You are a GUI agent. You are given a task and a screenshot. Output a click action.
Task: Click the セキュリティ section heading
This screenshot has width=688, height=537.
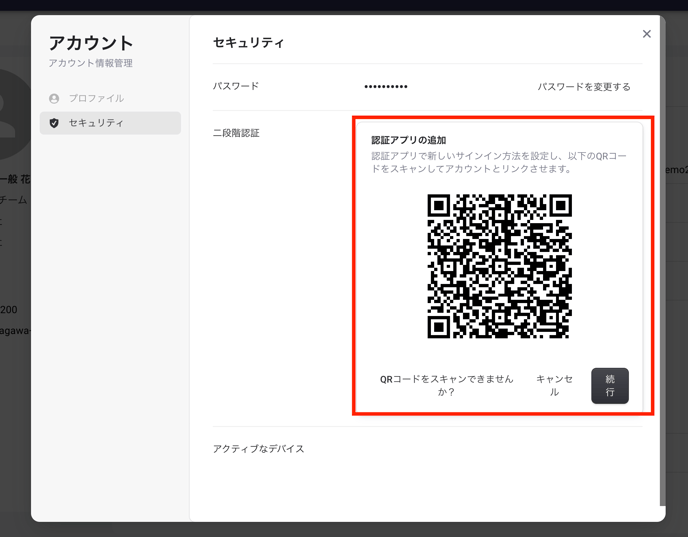pyautogui.click(x=248, y=43)
